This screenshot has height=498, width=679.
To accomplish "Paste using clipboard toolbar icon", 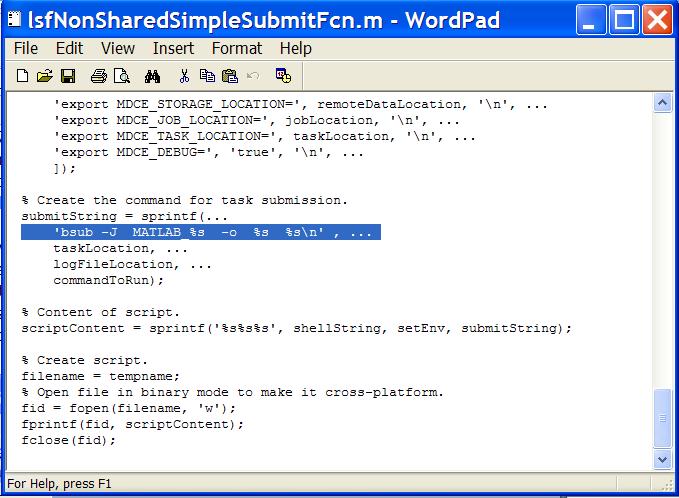I will click(229, 75).
